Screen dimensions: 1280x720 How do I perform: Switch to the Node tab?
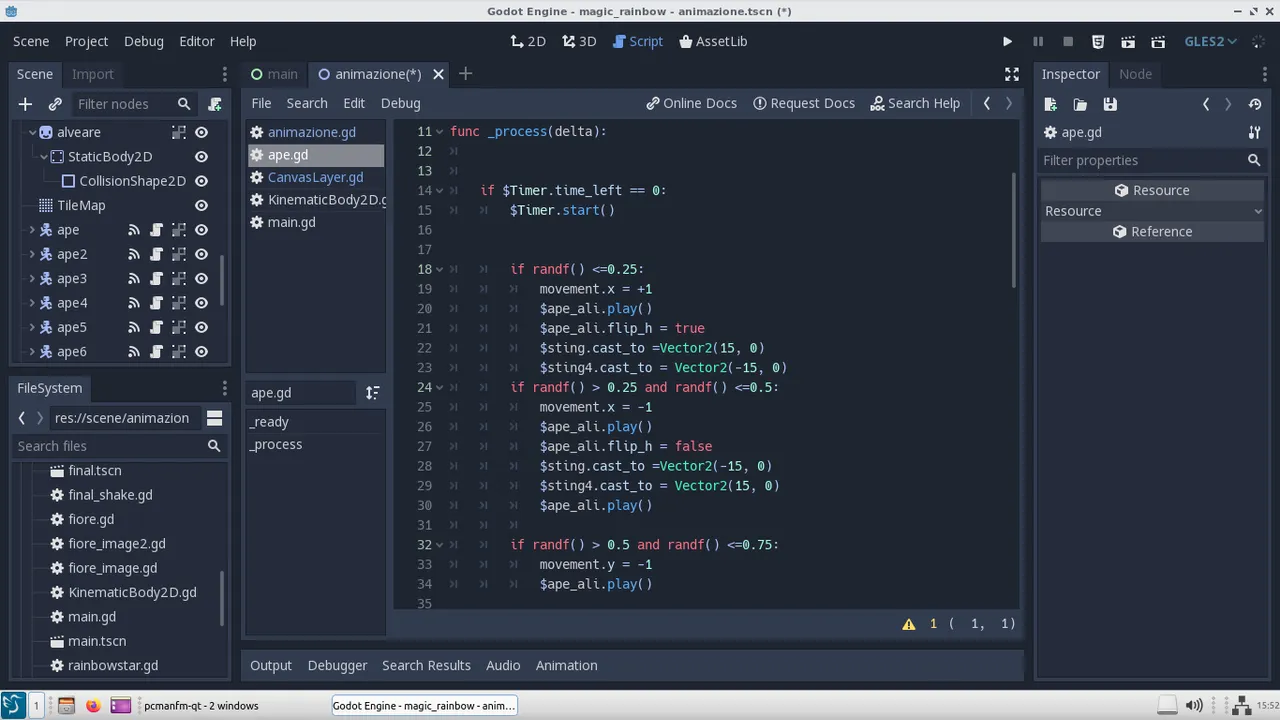click(1135, 74)
